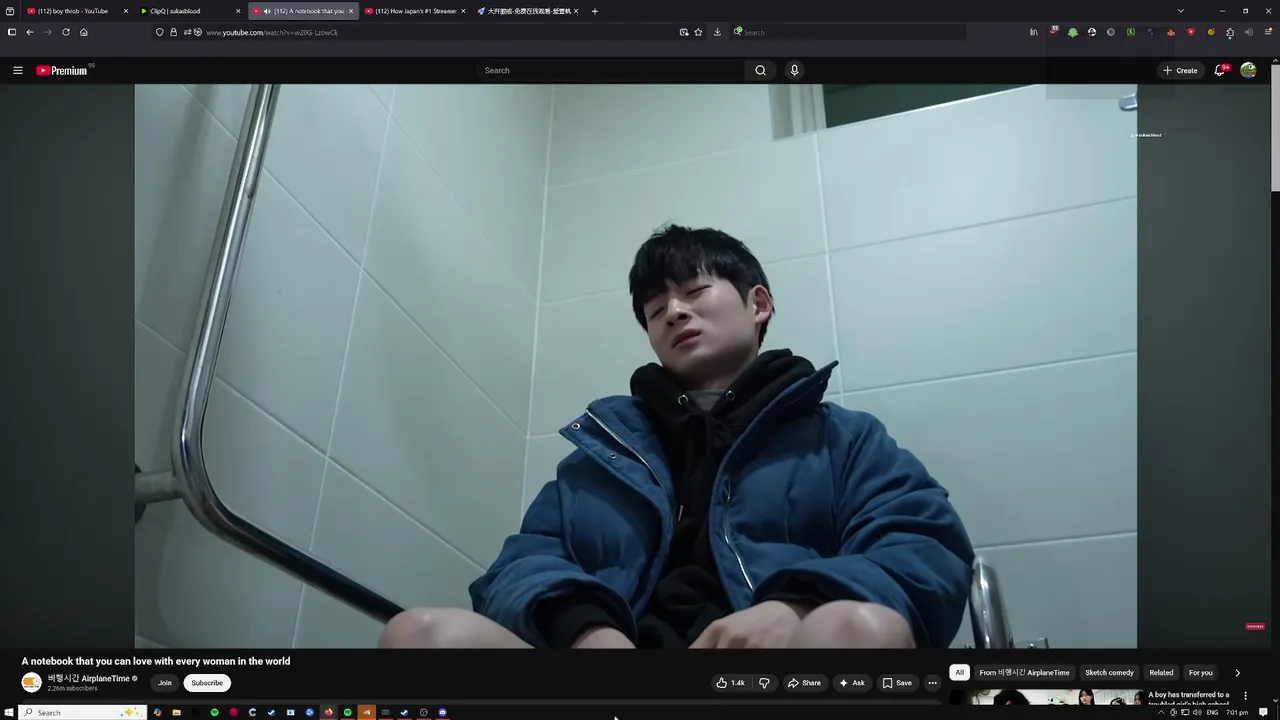
Task: Open Windows Start menu
Action: click(x=9, y=712)
